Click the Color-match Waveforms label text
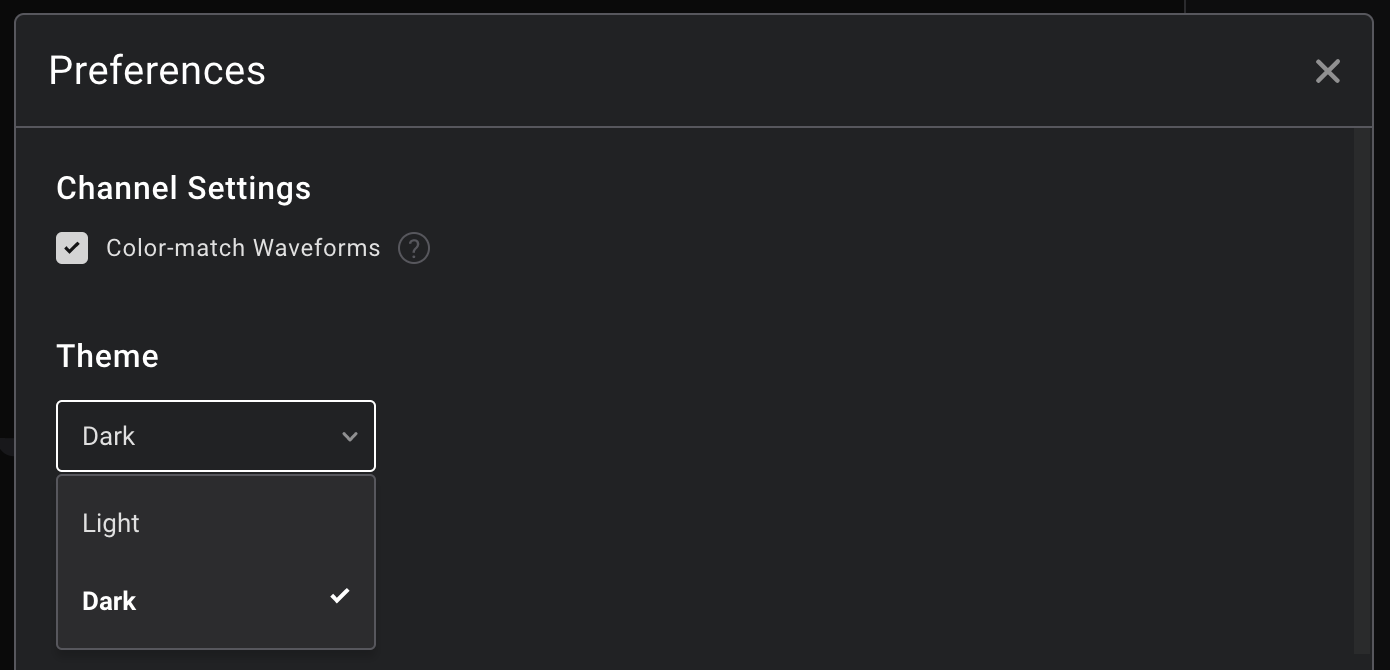Viewport: 1390px width, 670px height. coord(243,248)
